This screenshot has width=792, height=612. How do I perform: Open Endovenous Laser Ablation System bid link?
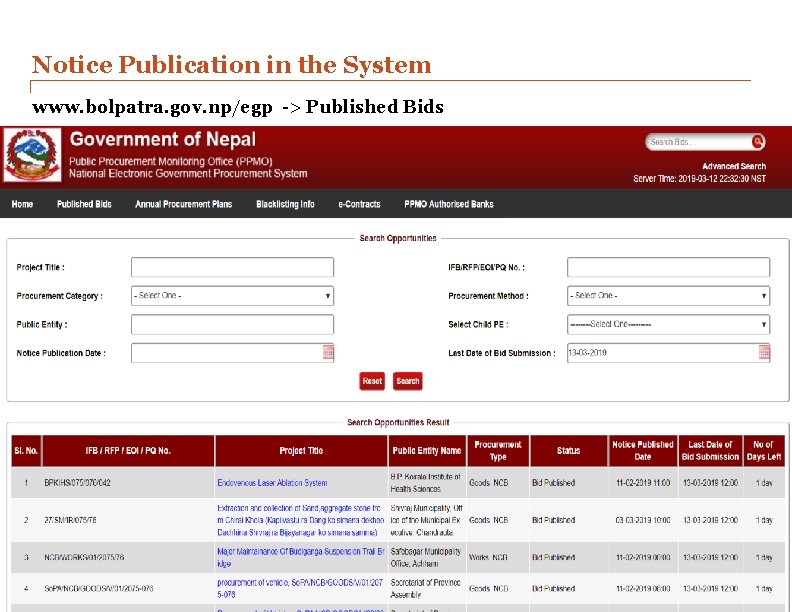pyautogui.click(x=272, y=483)
